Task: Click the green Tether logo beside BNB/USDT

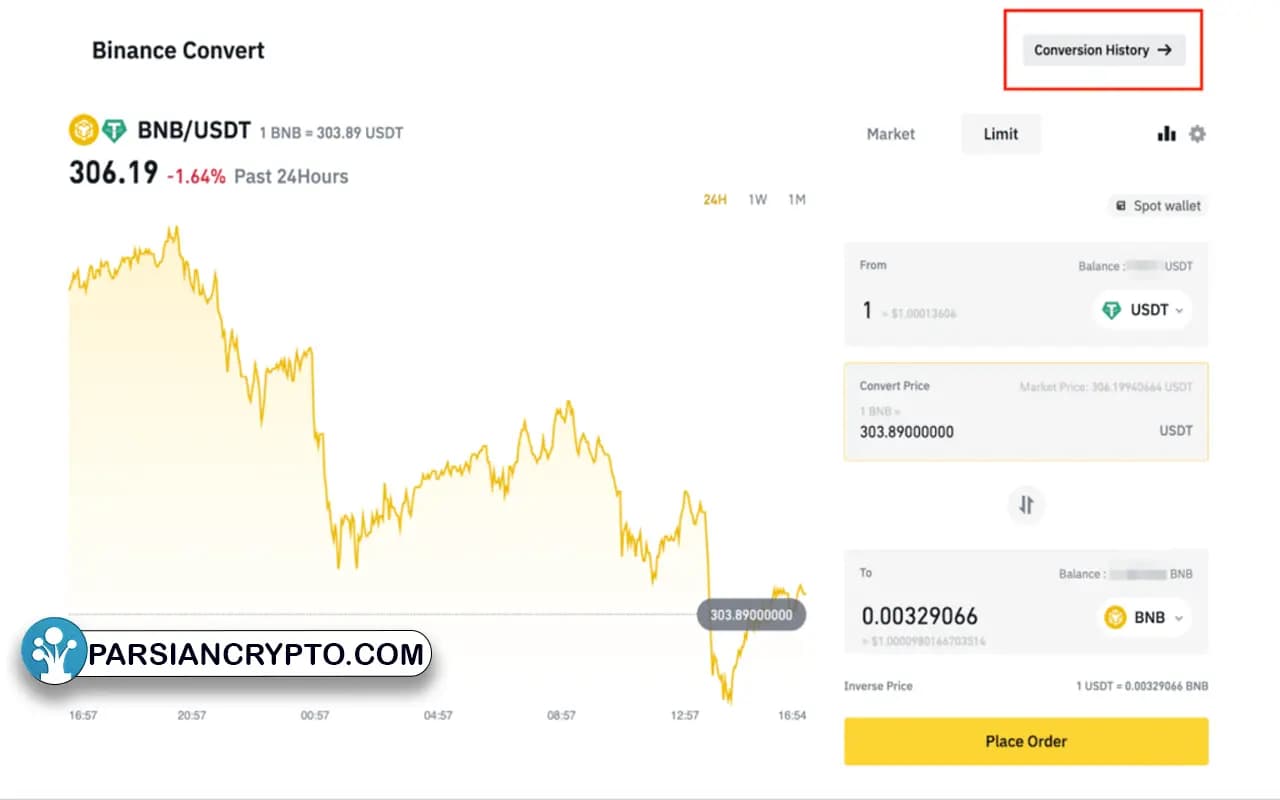Action: 113,130
